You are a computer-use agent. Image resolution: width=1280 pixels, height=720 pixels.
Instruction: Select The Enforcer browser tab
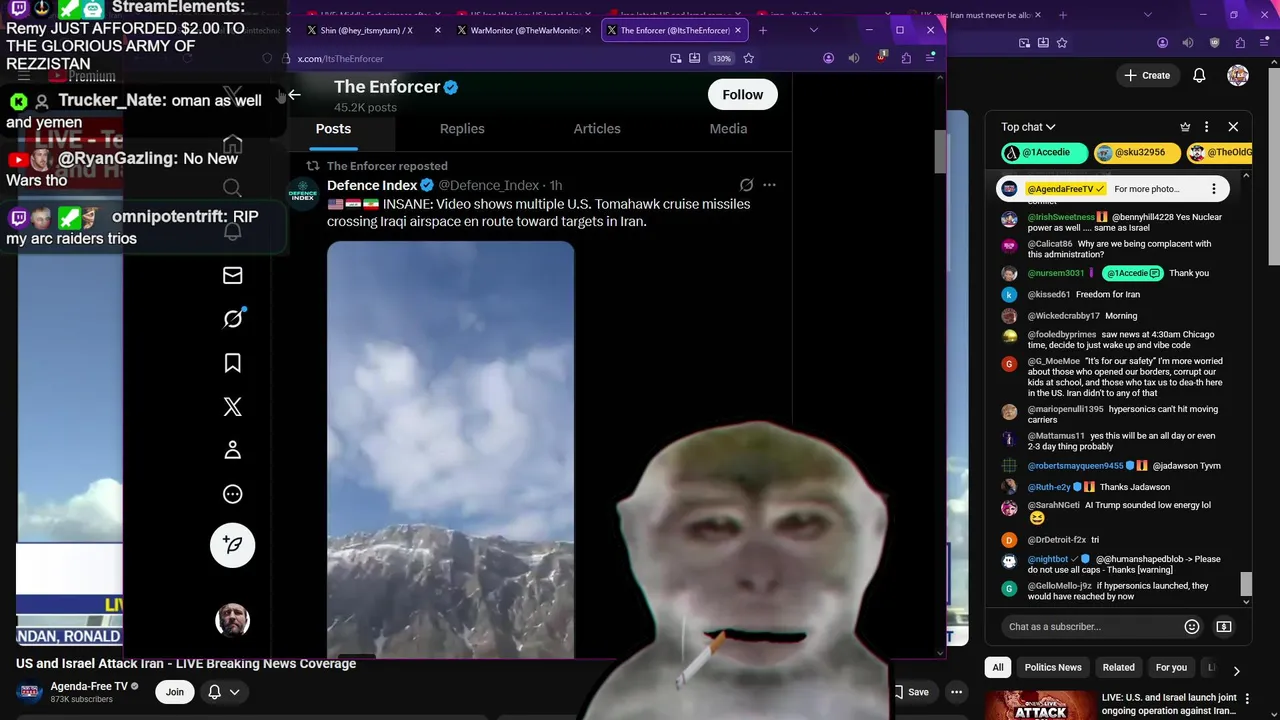(675, 30)
